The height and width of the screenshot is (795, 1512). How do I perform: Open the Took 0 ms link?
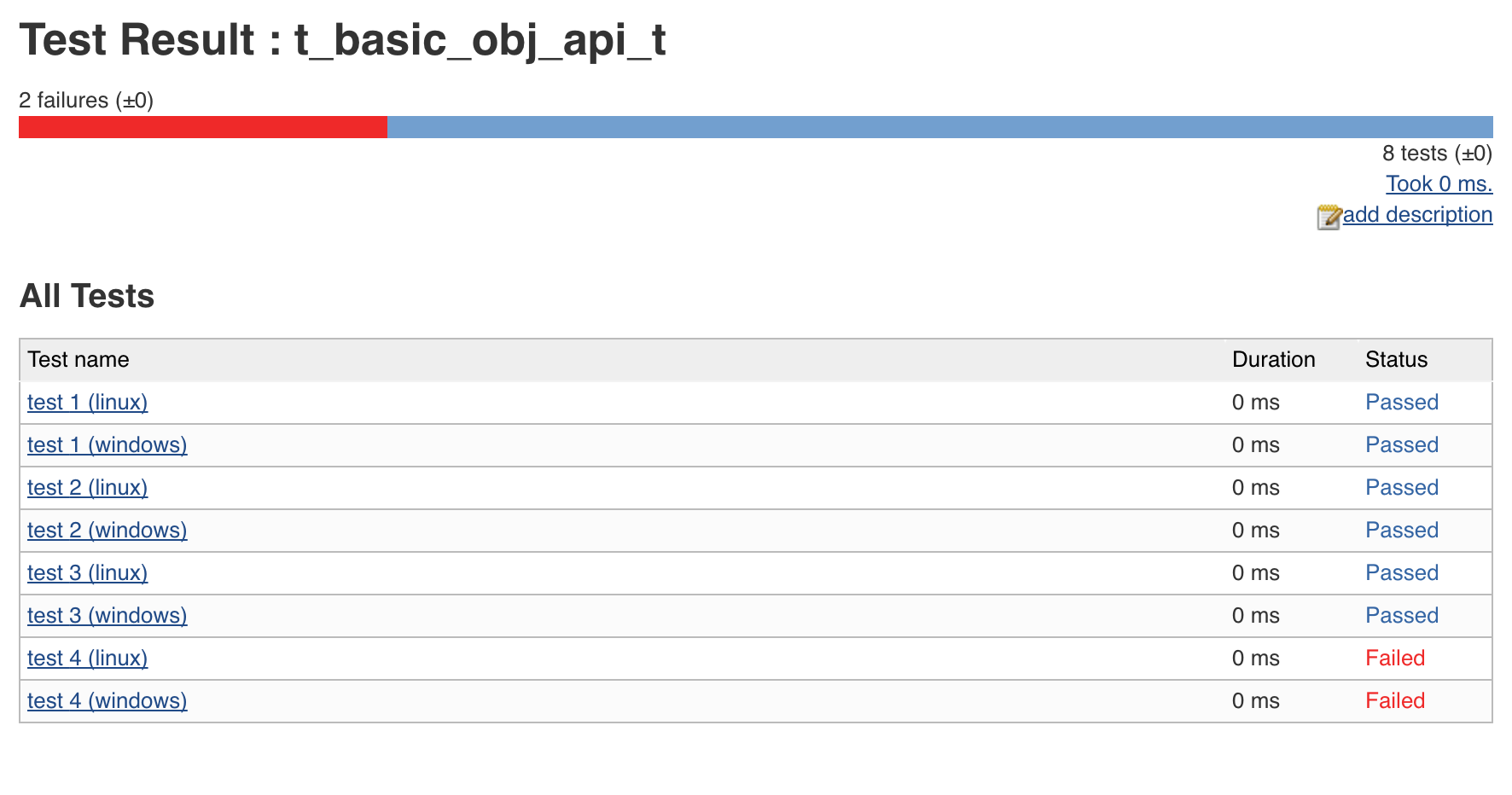coord(1439,184)
